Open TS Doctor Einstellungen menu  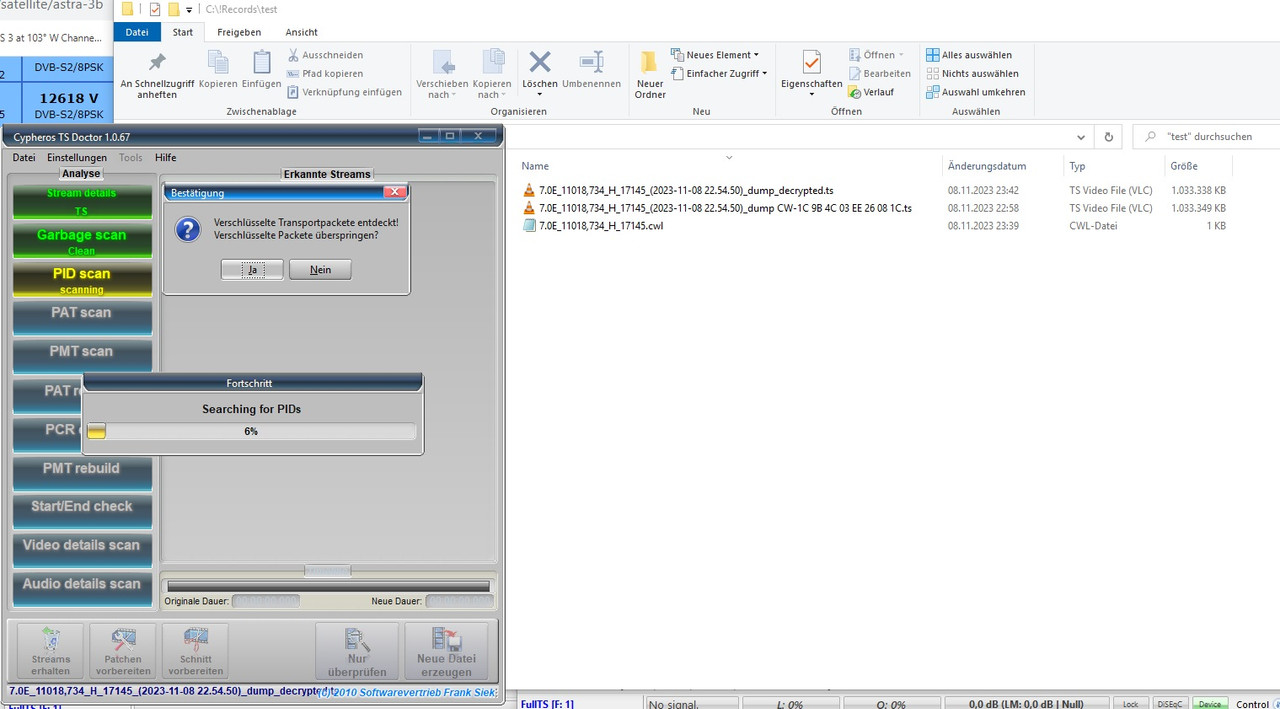tap(77, 157)
